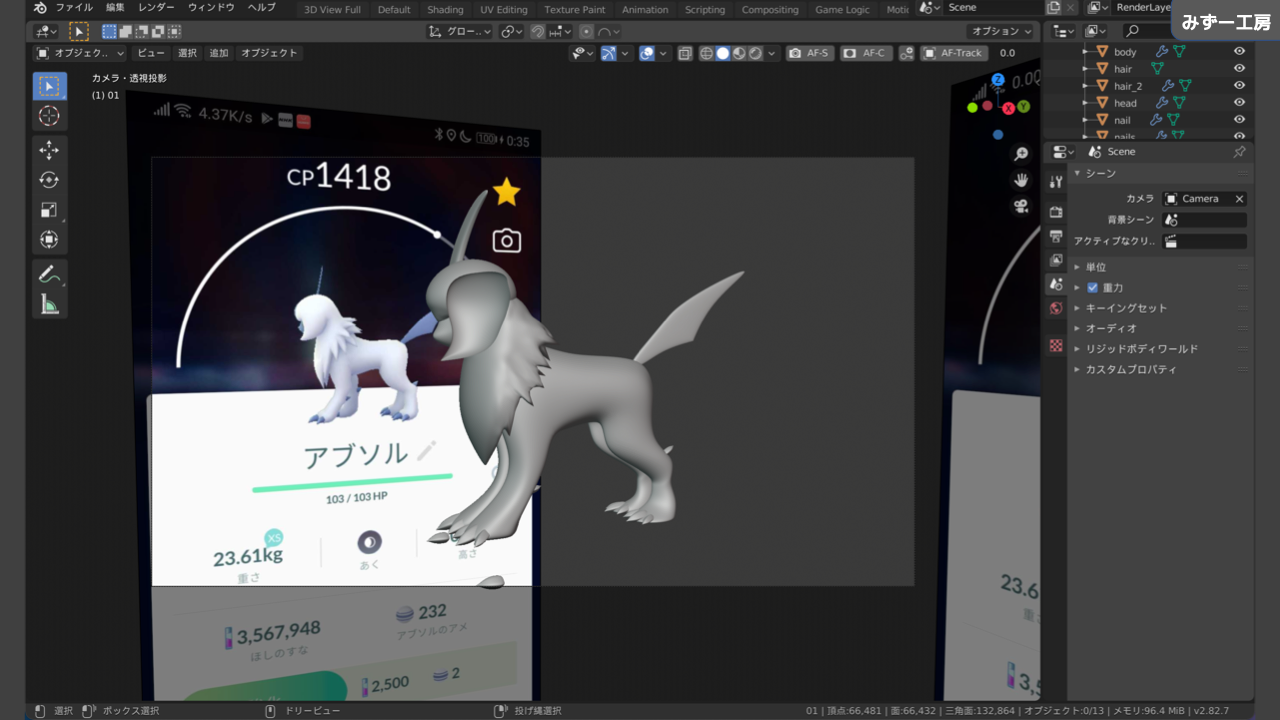
Task: Choose the Rotate tool
Action: 49,180
